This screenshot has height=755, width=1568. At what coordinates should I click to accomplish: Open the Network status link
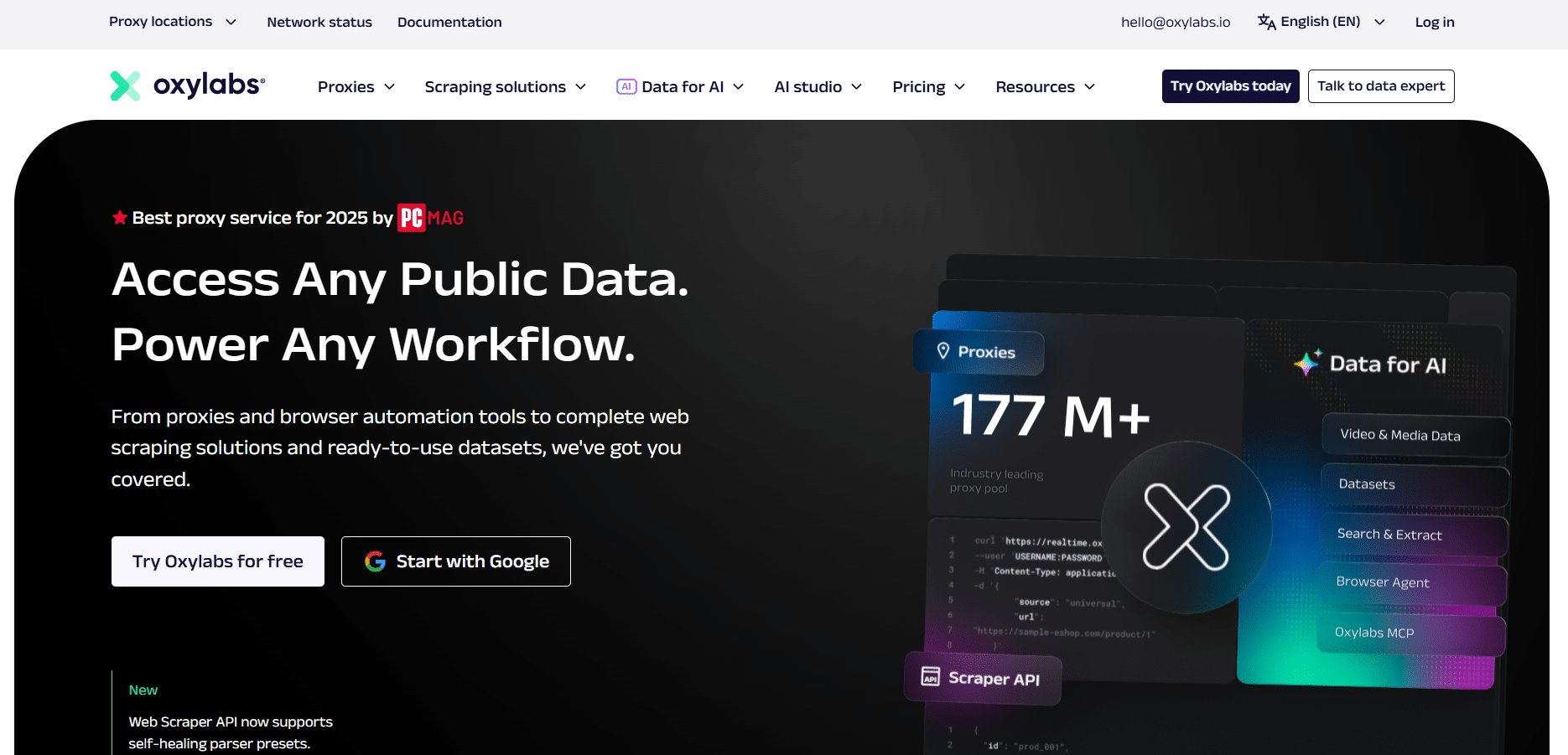319,22
